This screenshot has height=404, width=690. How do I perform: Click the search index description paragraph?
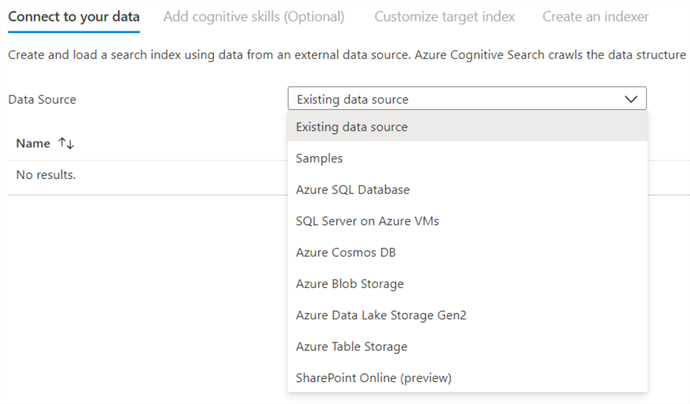pos(346,54)
